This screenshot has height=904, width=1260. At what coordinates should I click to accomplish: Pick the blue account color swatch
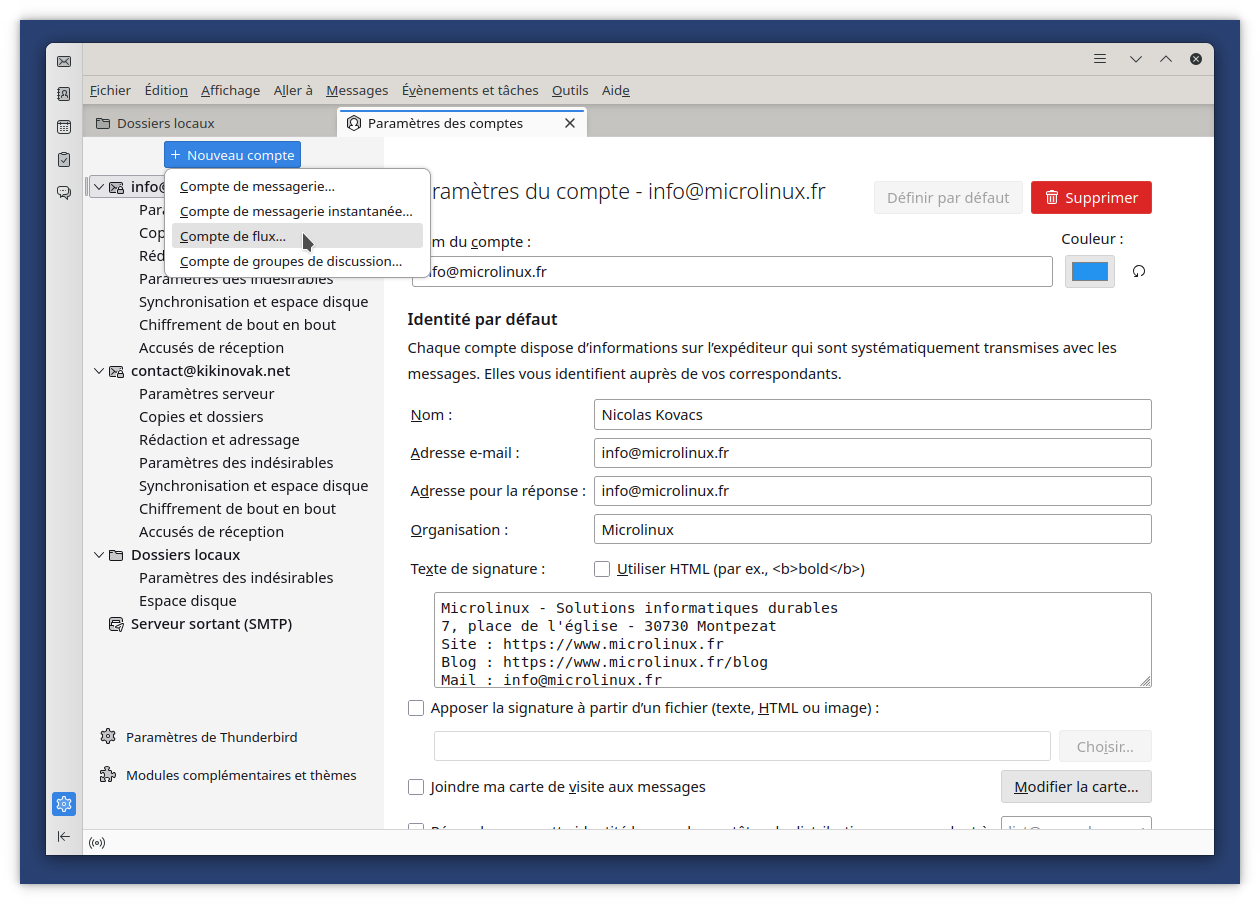pos(1089,271)
